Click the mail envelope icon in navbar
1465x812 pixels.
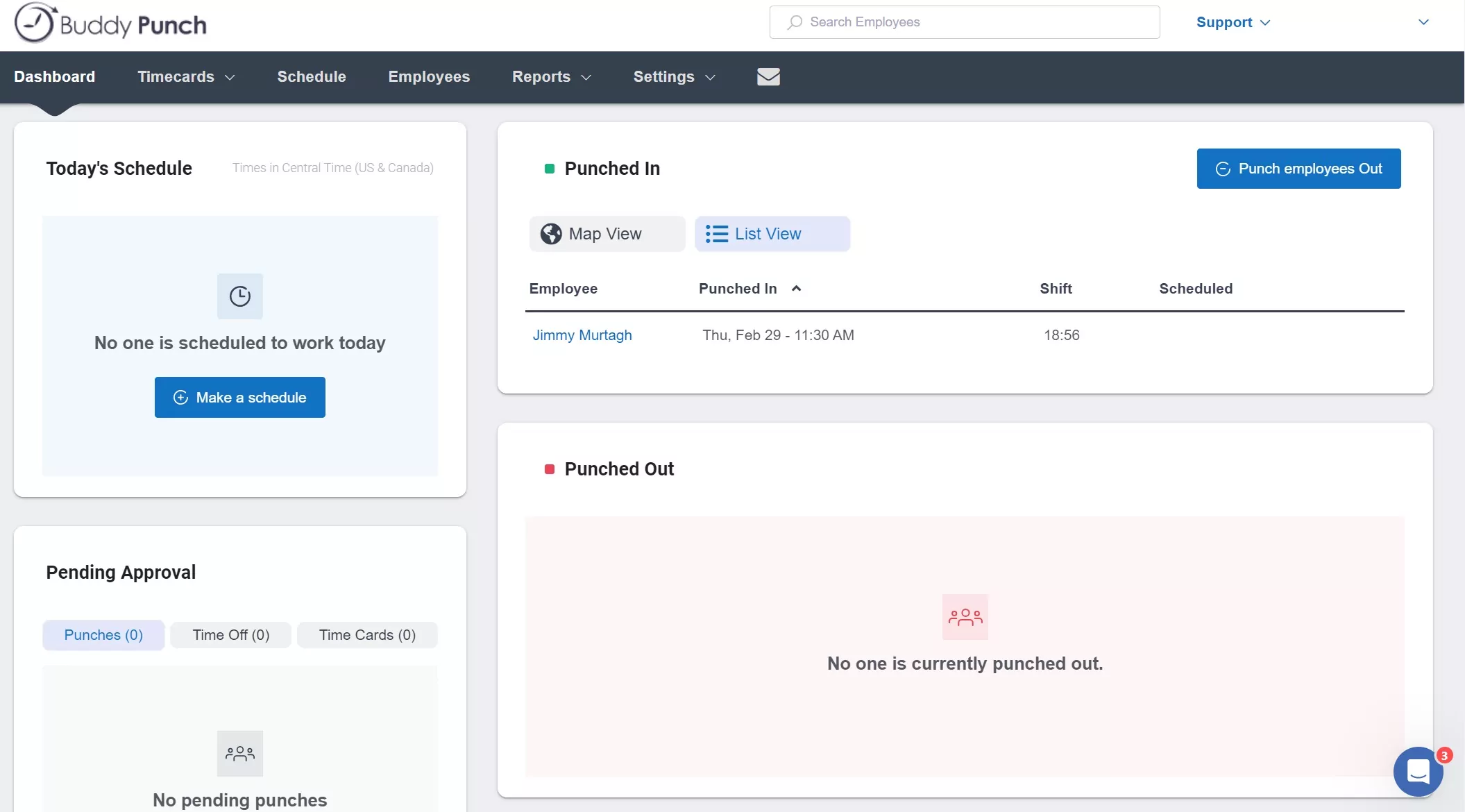click(768, 77)
